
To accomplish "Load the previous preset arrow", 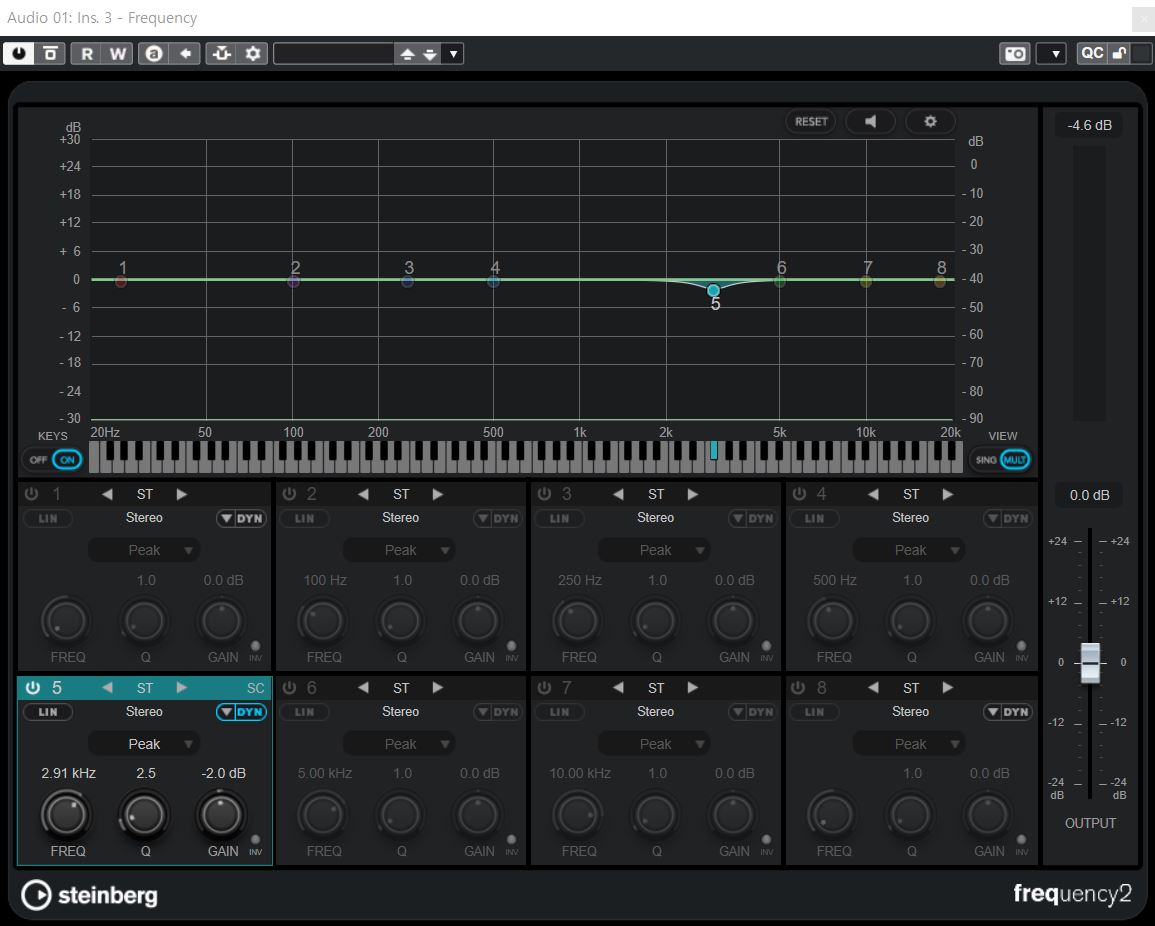I will point(407,54).
